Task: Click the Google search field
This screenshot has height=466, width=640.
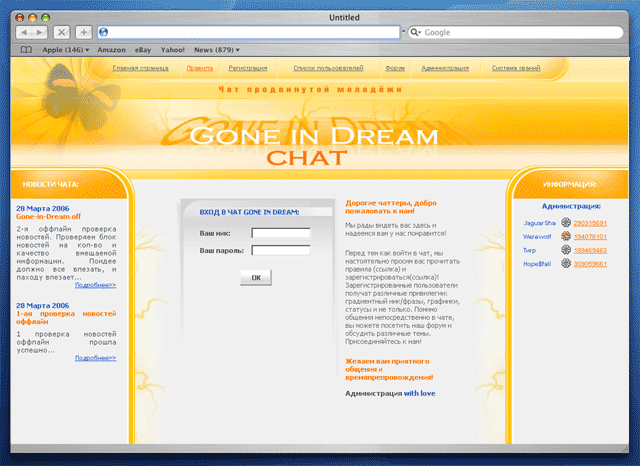Action: click(516, 32)
